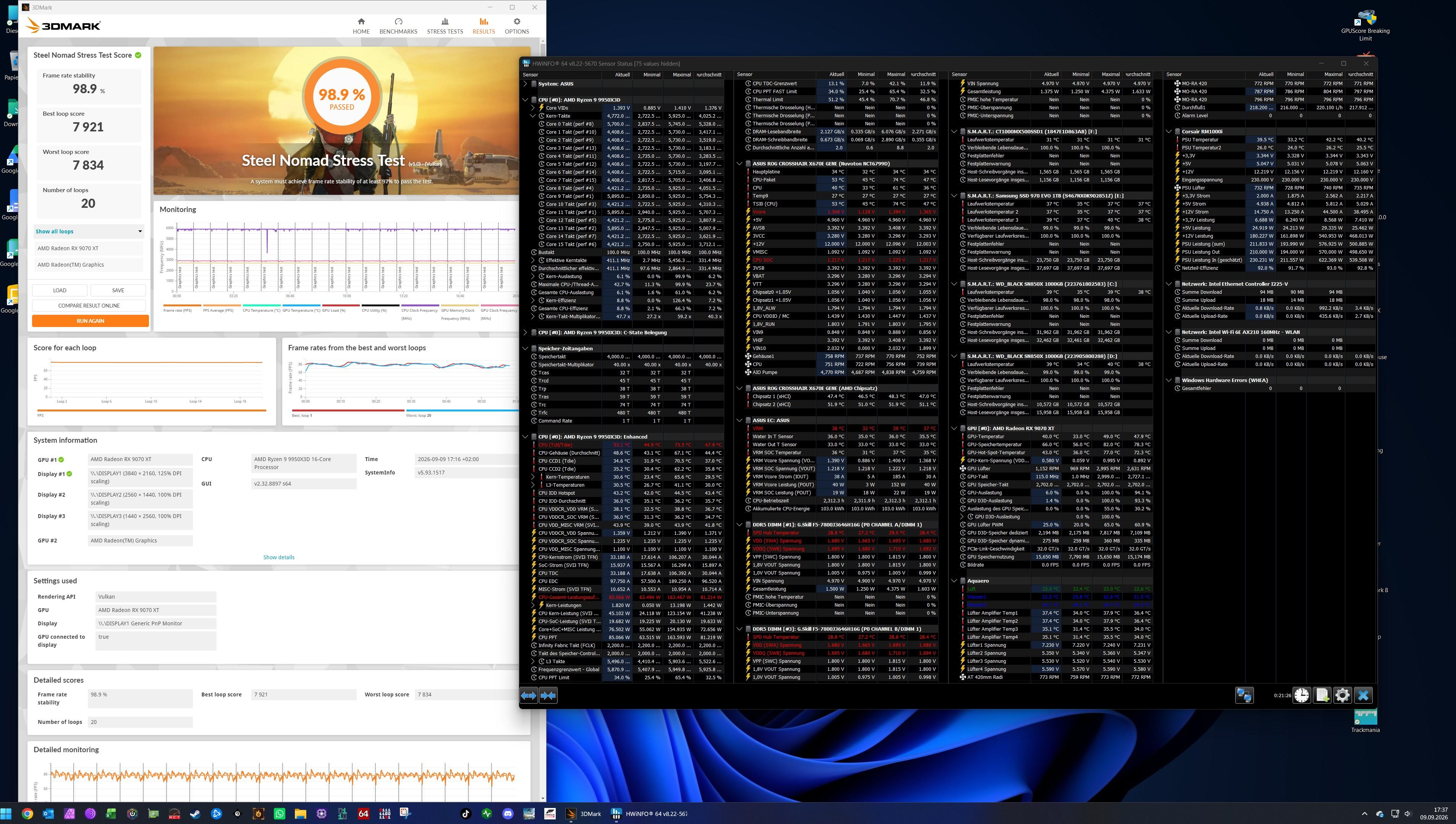1456x824 pixels.
Task: Click Compare Result Online button
Action: (89, 306)
